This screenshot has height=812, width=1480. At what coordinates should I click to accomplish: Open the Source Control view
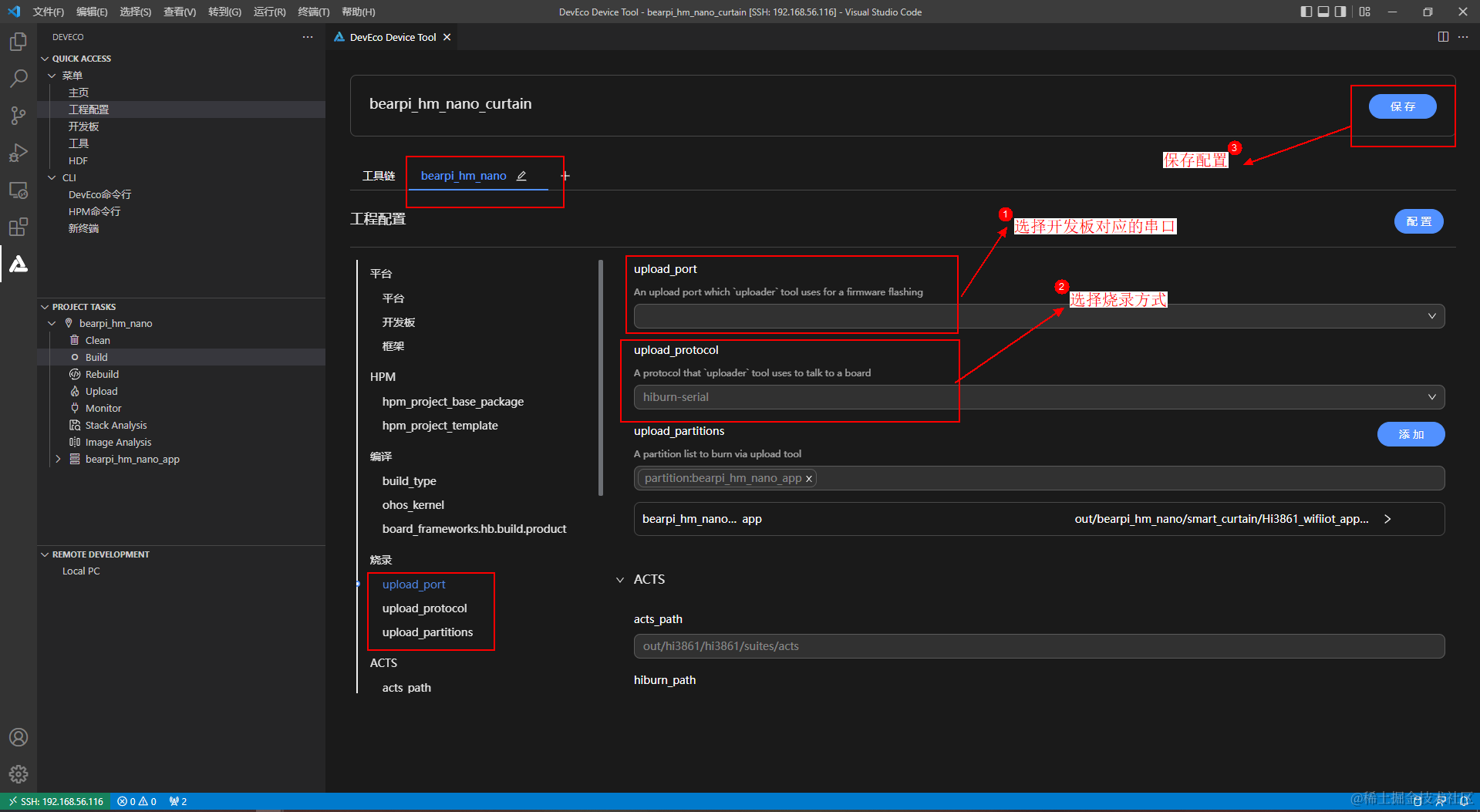point(19,116)
